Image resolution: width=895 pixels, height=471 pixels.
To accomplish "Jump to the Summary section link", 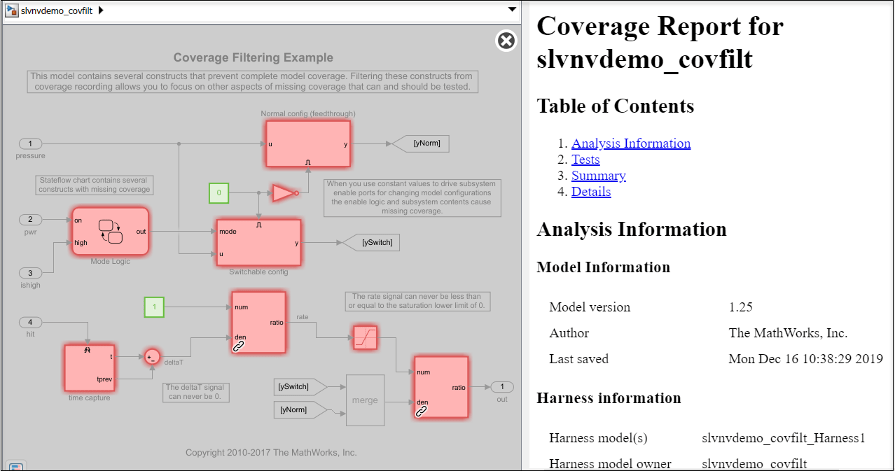I will pos(598,175).
